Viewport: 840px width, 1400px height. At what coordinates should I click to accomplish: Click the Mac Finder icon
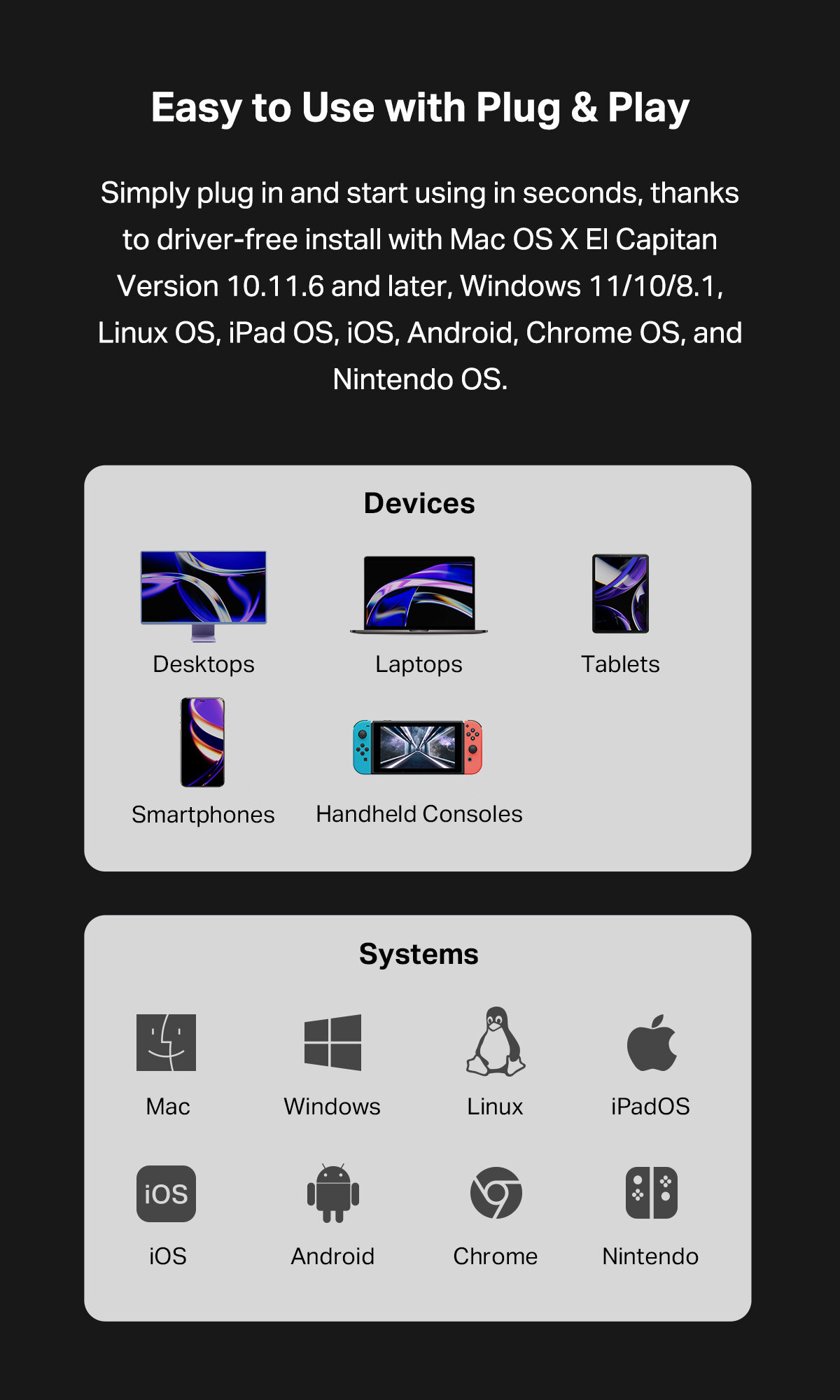pos(166,1042)
